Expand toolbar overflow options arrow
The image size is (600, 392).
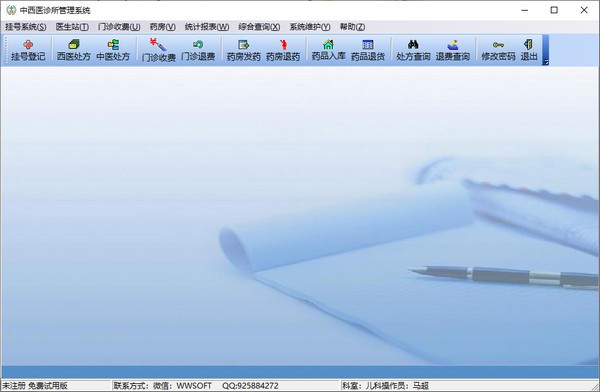tap(546, 62)
